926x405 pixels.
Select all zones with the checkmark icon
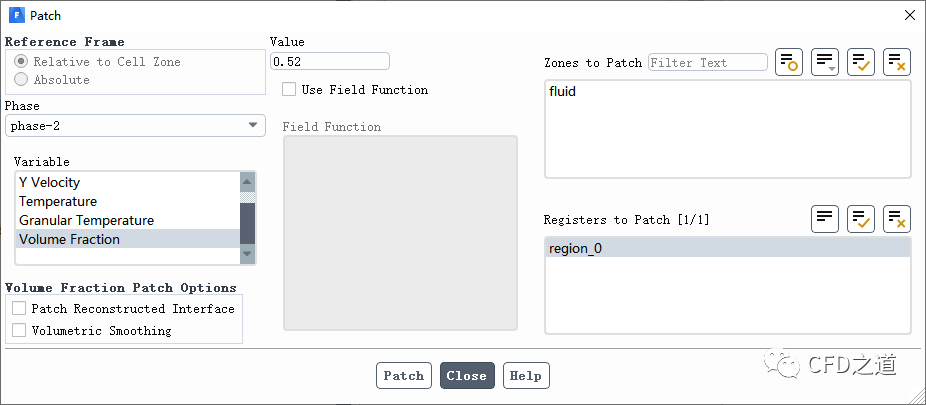pyautogui.click(x=861, y=62)
